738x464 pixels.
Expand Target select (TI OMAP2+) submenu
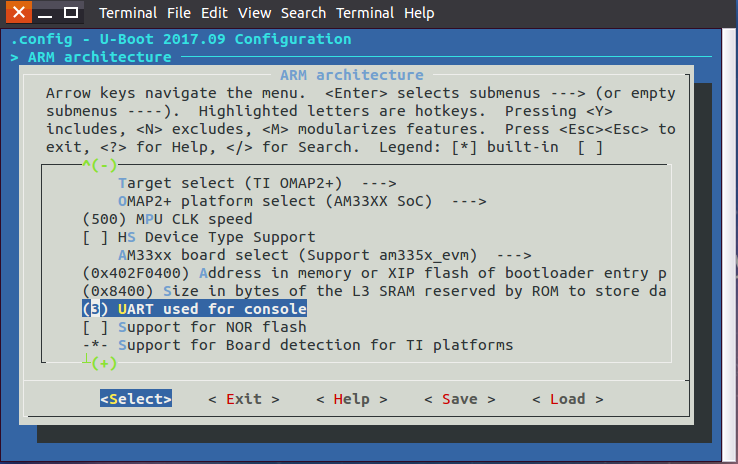(x=257, y=183)
